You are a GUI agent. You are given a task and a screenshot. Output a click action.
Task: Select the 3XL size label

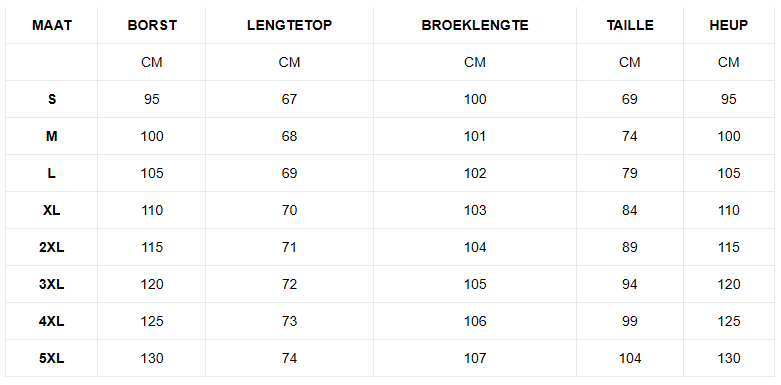[52, 284]
